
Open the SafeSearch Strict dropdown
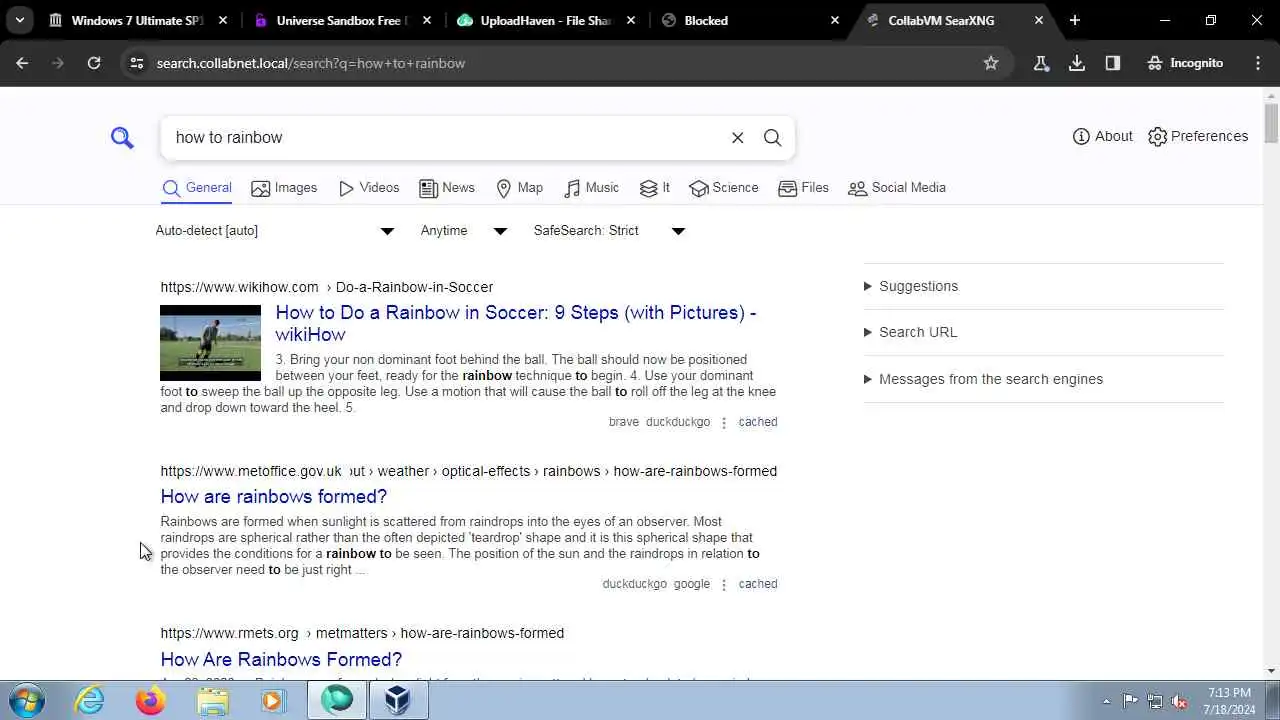point(609,231)
